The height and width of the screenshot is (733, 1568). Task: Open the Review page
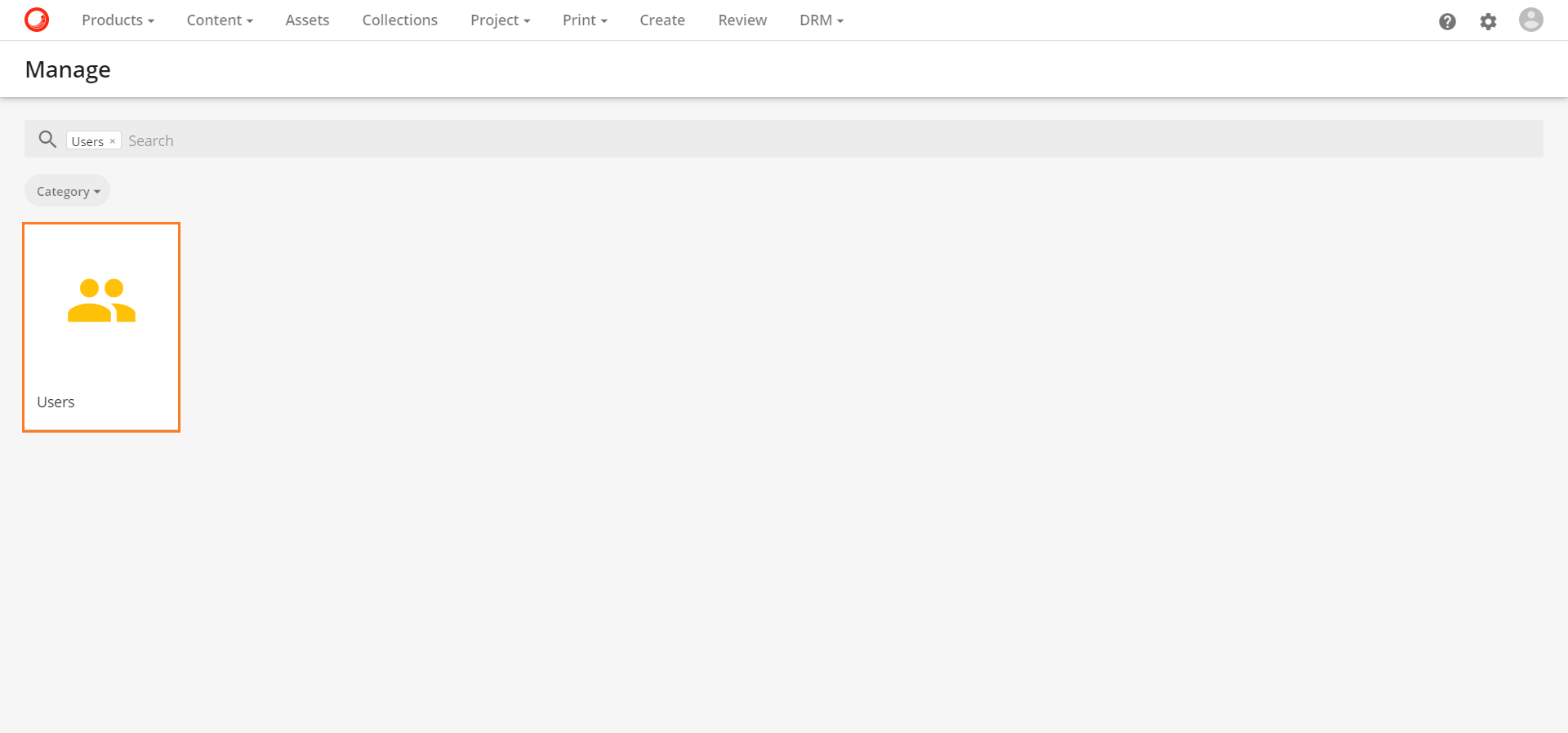point(742,20)
